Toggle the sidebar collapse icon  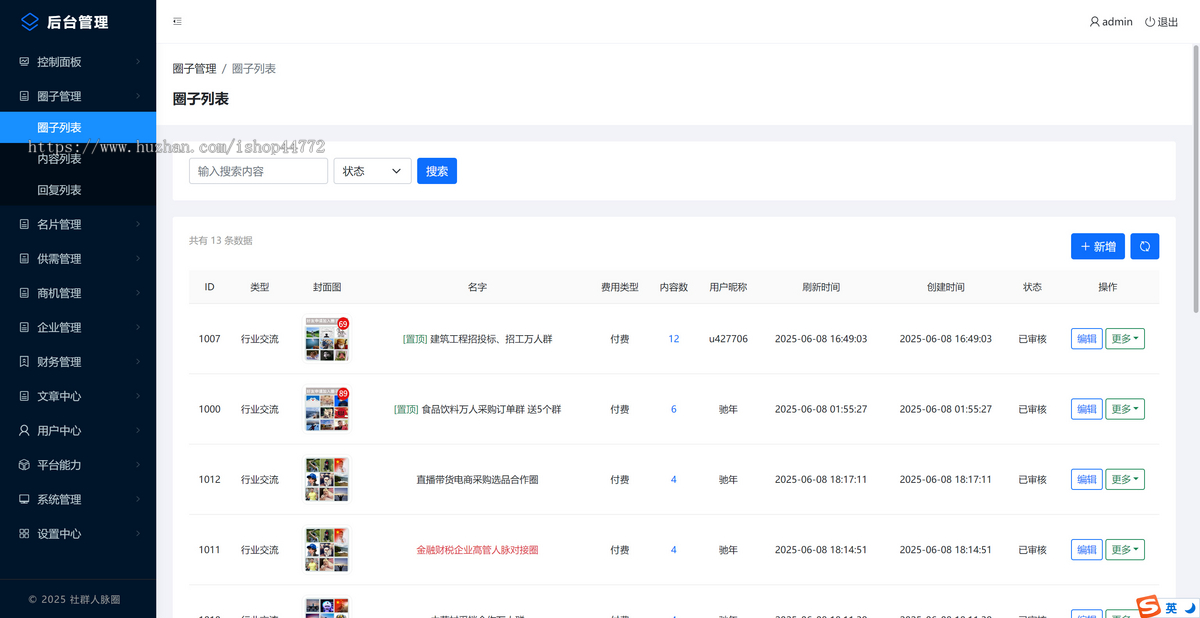tap(177, 21)
